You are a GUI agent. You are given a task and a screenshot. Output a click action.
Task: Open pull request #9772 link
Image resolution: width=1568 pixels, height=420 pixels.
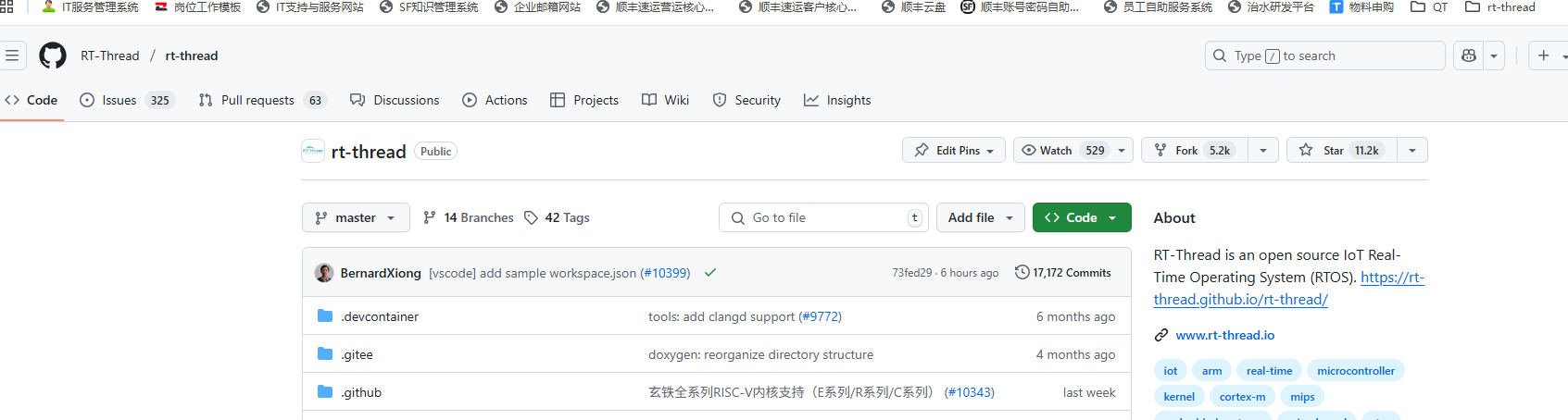820,316
